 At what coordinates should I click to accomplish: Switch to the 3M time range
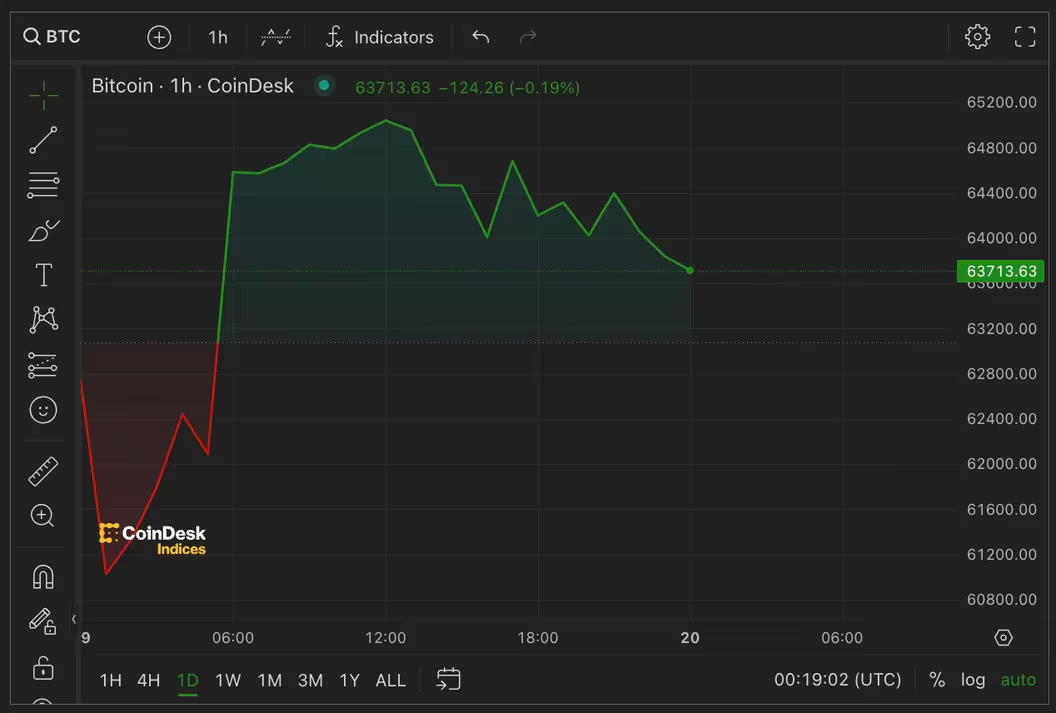pos(310,681)
